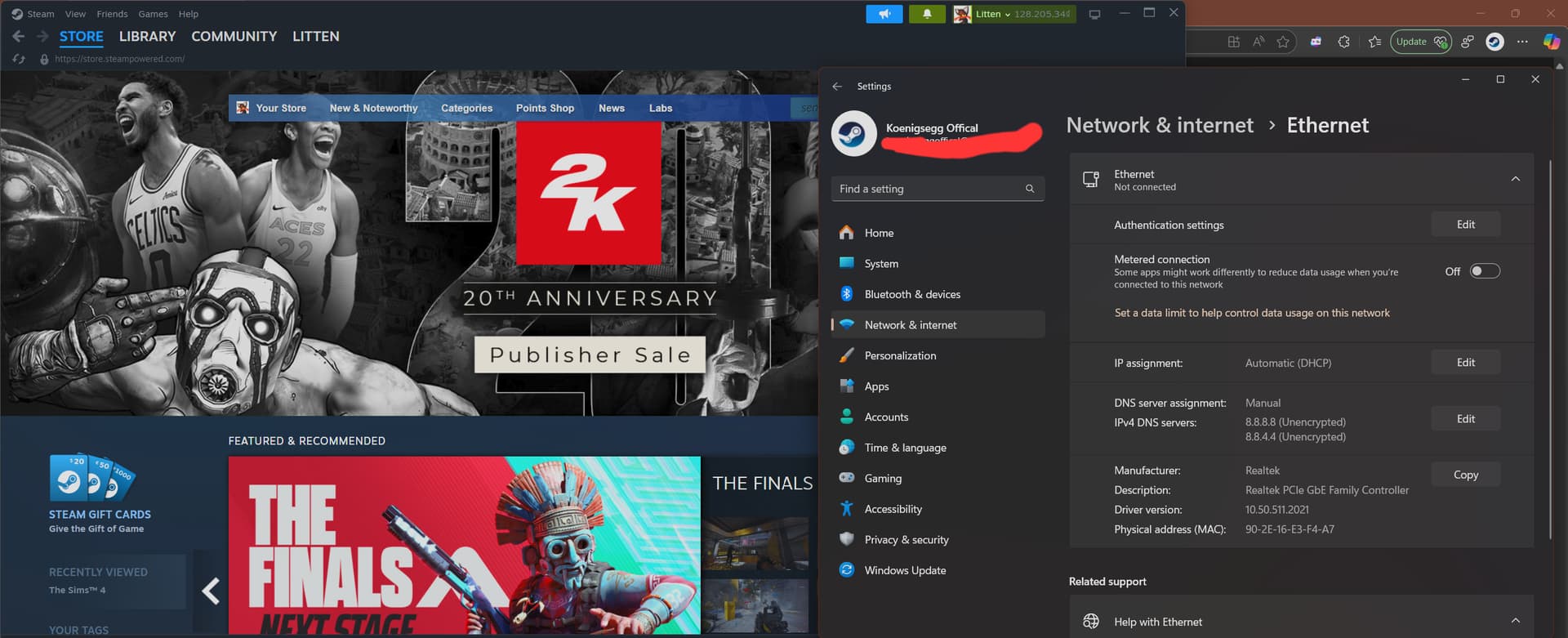
Task: Toggle the Metered connection switch
Action: pyautogui.click(x=1484, y=271)
